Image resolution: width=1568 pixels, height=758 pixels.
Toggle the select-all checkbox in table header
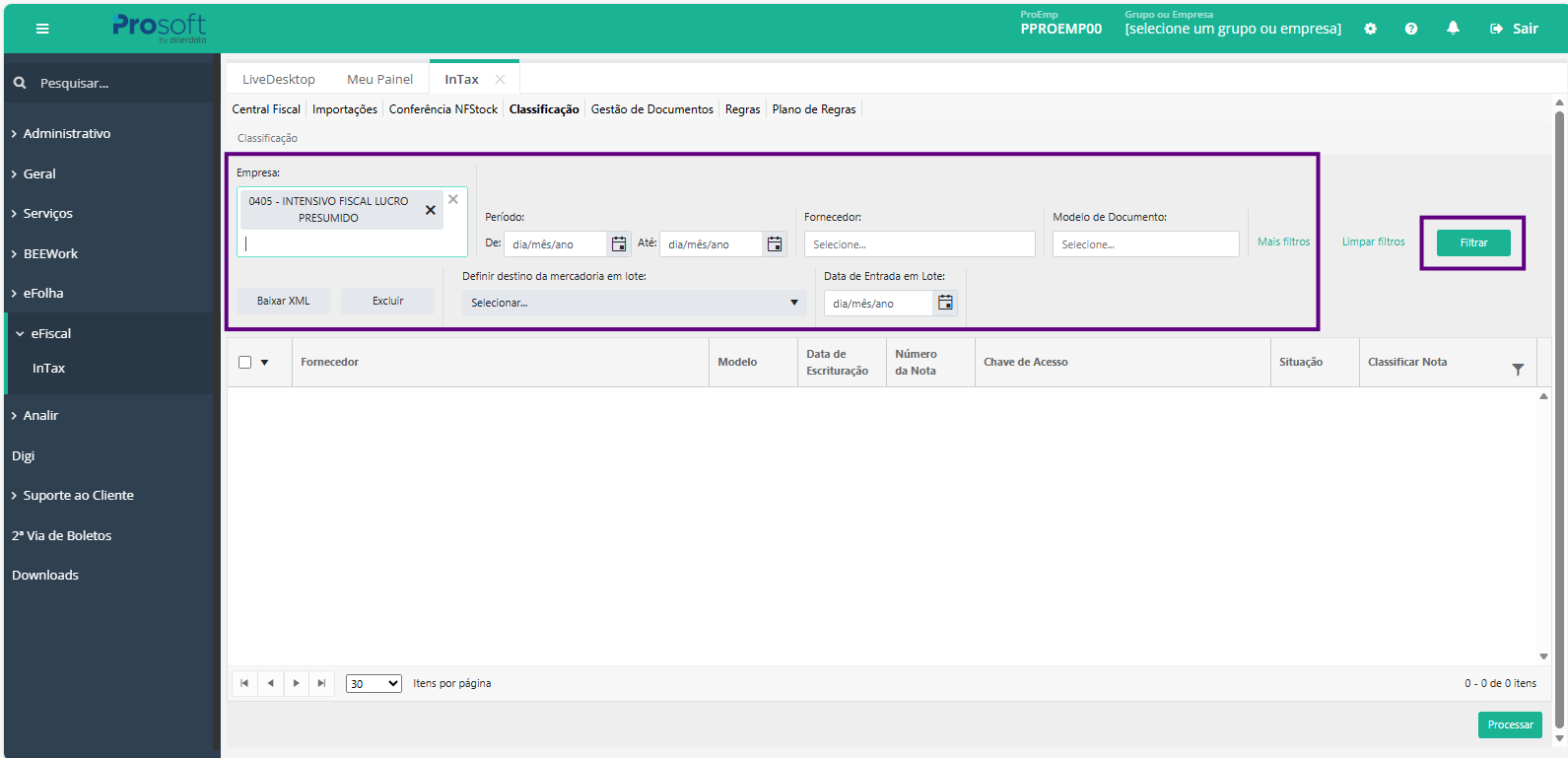(245, 363)
